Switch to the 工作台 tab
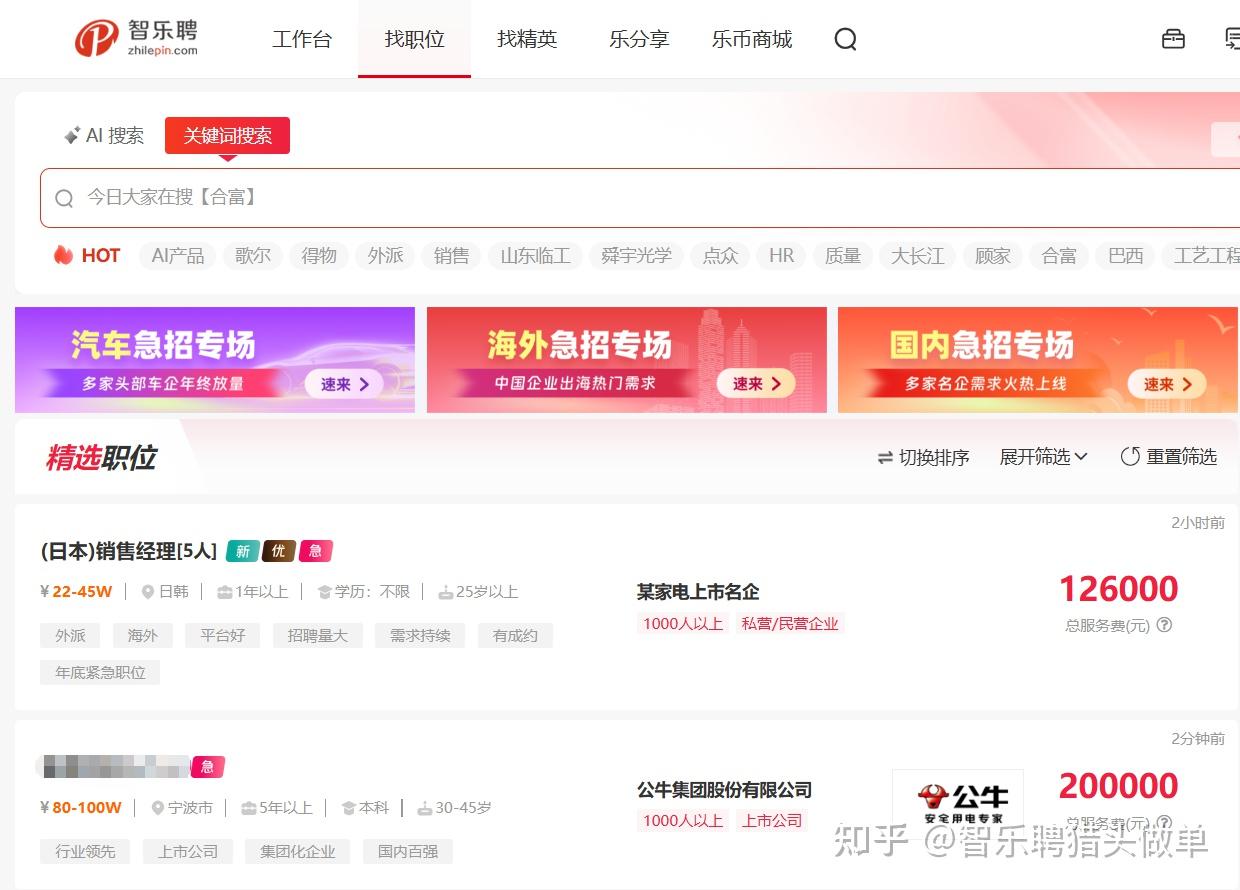This screenshot has width=1240, height=890. (x=302, y=39)
